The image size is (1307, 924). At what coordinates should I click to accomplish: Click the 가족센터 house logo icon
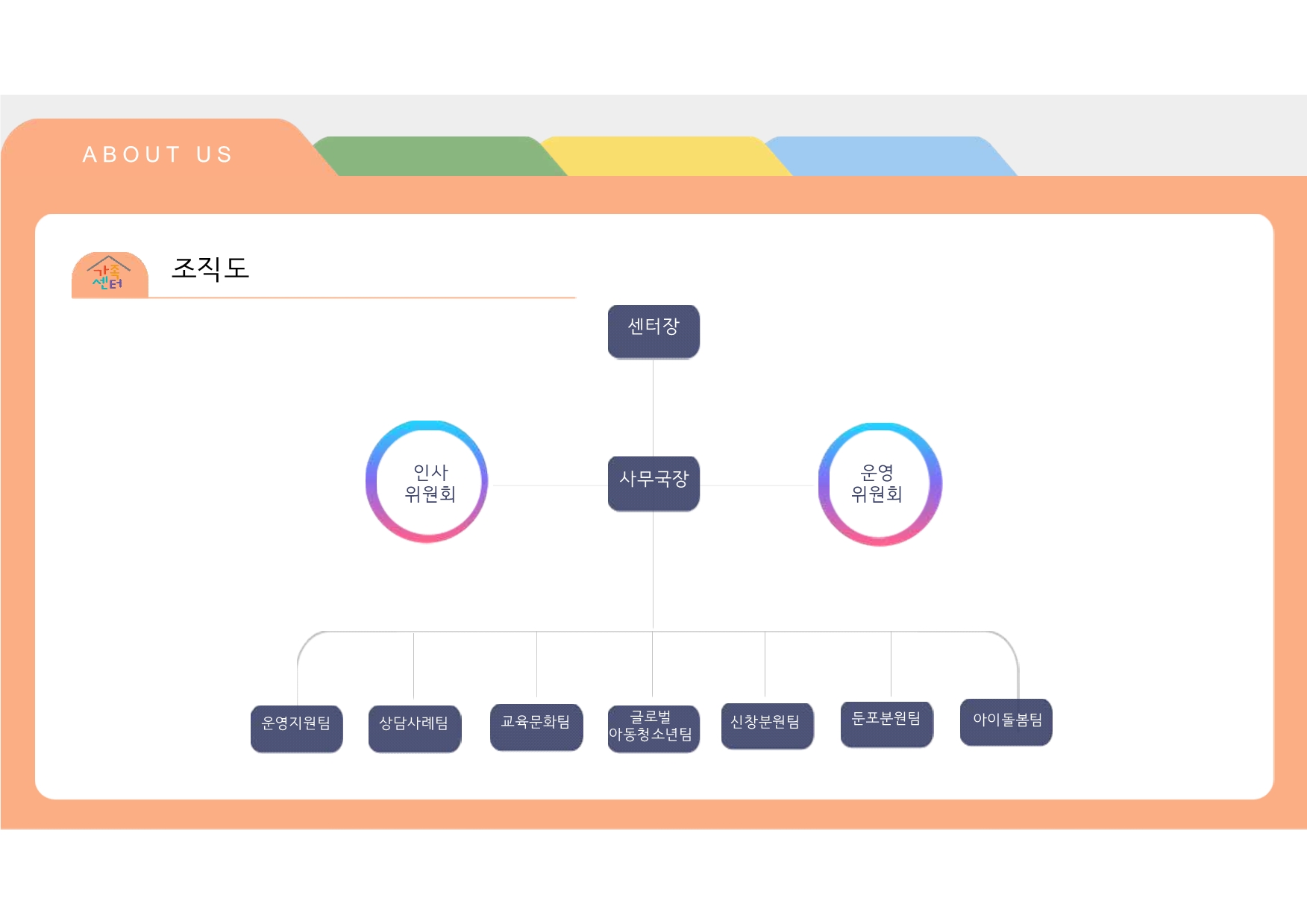(109, 274)
